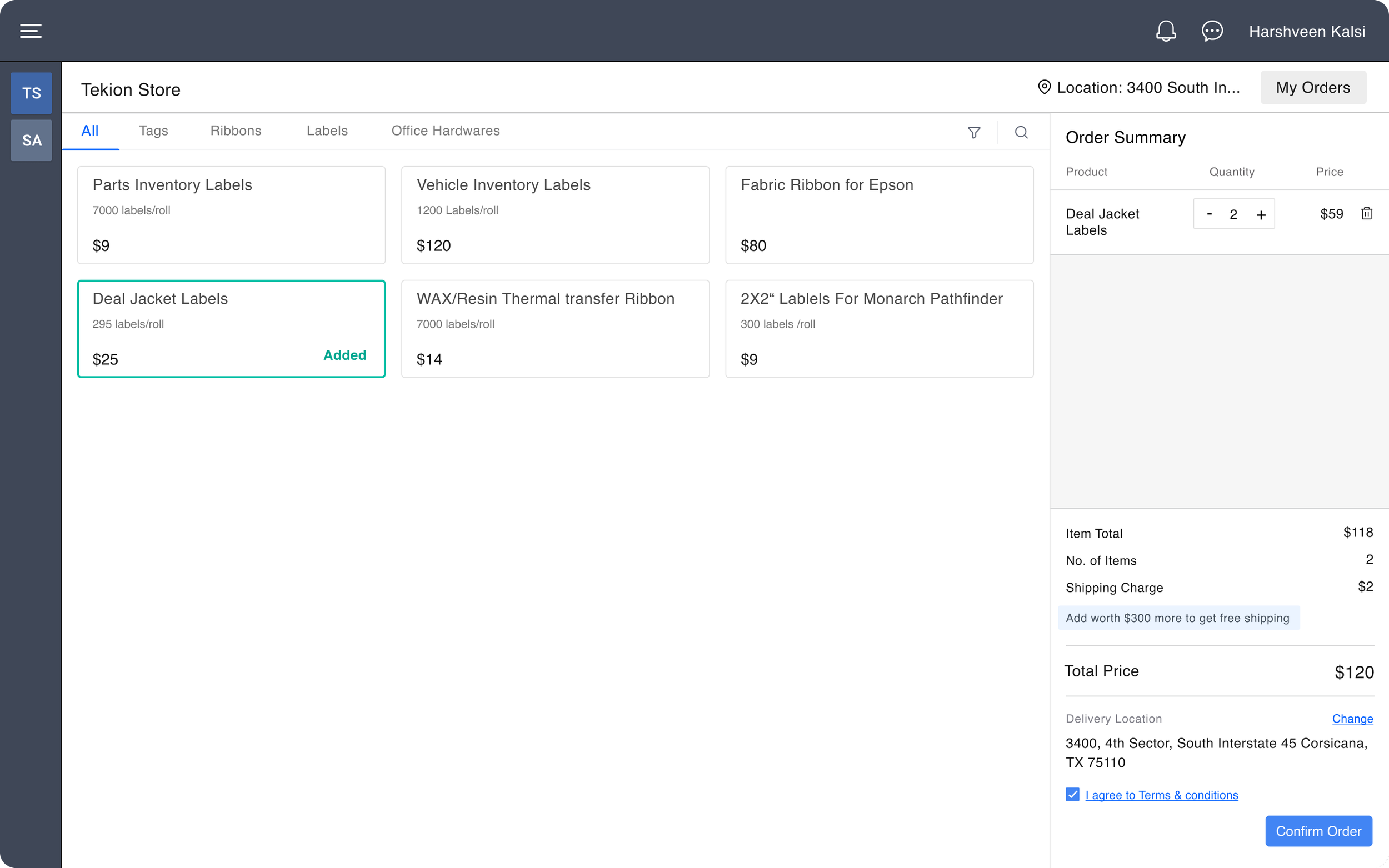Click the $59 price in order row

coord(1332,214)
